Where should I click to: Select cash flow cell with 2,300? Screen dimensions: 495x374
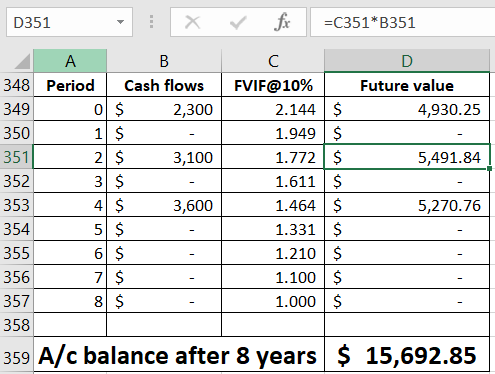pos(164,109)
